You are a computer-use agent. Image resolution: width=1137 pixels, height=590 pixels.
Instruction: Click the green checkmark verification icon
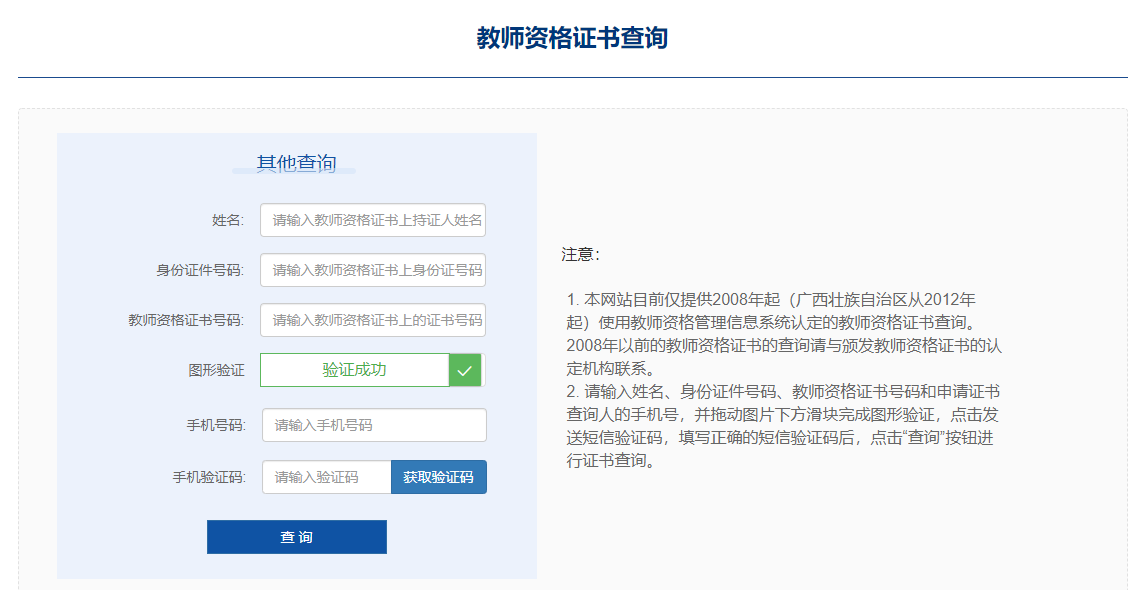click(465, 370)
